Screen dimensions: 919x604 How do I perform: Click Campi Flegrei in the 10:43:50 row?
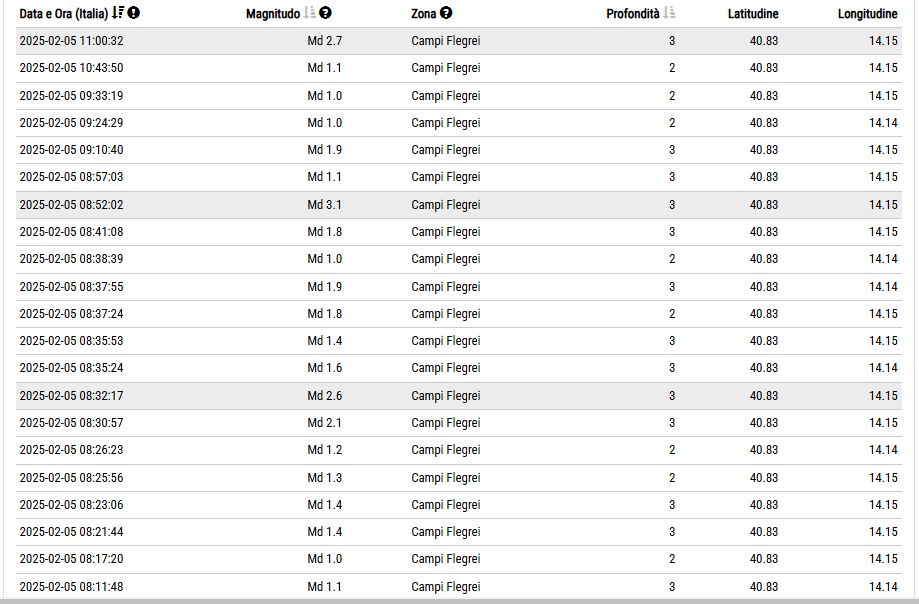445,68
